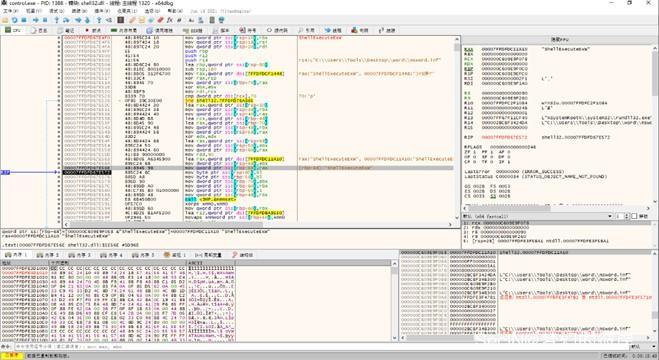Click the hash symbol toolbar icon

pyautogui.click(x=179, y=20)
